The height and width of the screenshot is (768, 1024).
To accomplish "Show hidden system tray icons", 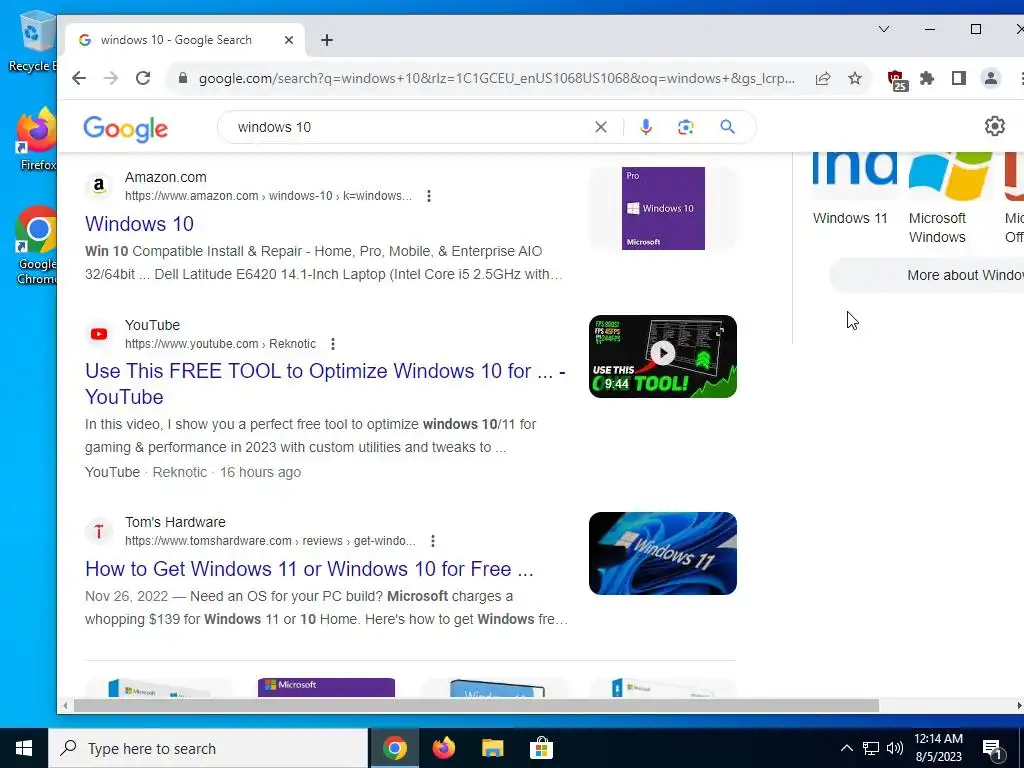I will pos(846,748).
